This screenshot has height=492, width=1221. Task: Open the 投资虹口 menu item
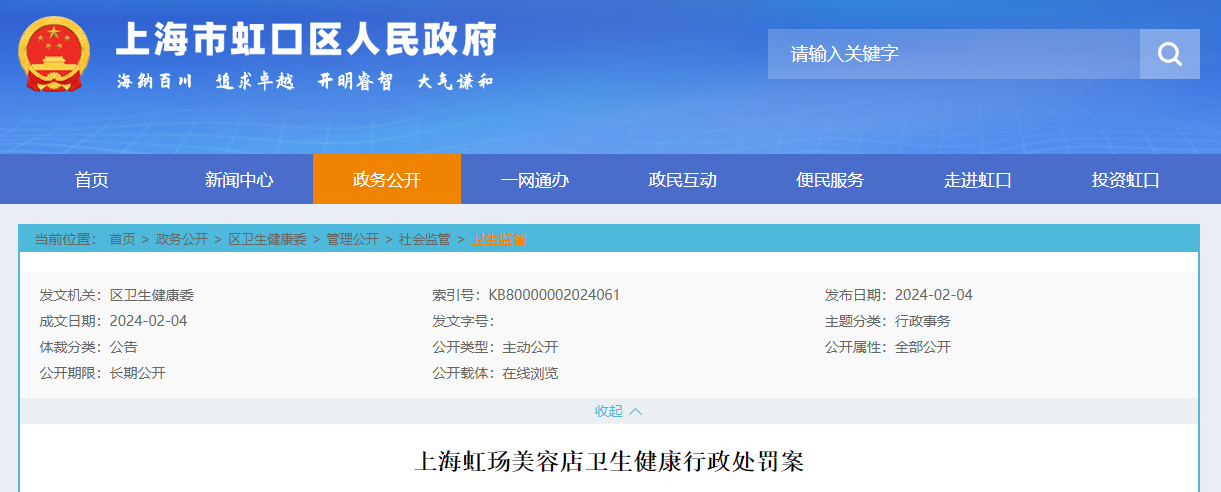pyautogui.click(x=1126, y=180)
